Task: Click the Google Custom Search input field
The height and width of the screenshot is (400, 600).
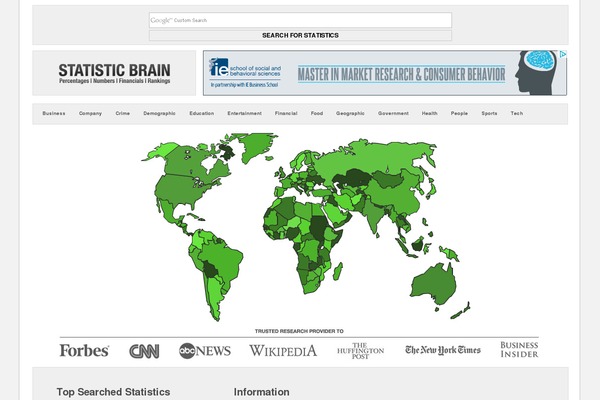Action: coord(300,20)
